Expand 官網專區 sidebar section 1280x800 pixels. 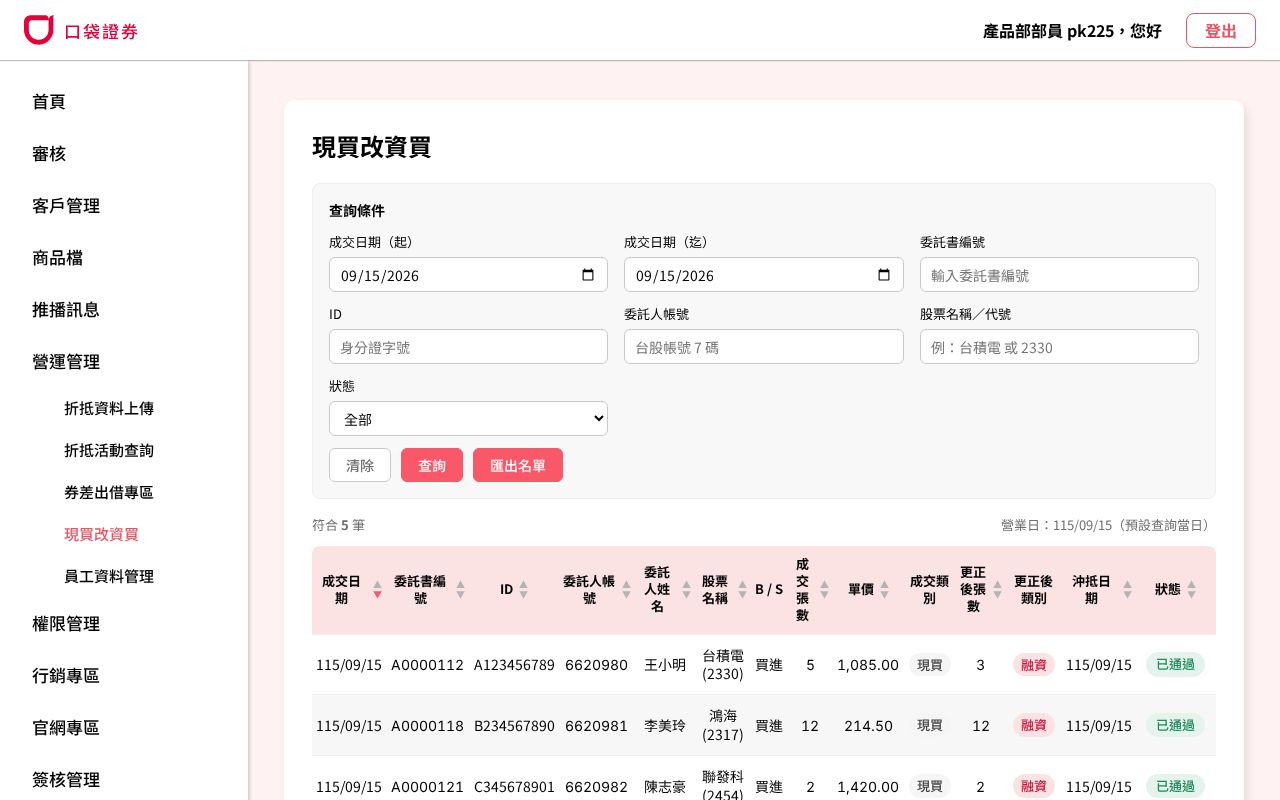click(x=66, y=727)
